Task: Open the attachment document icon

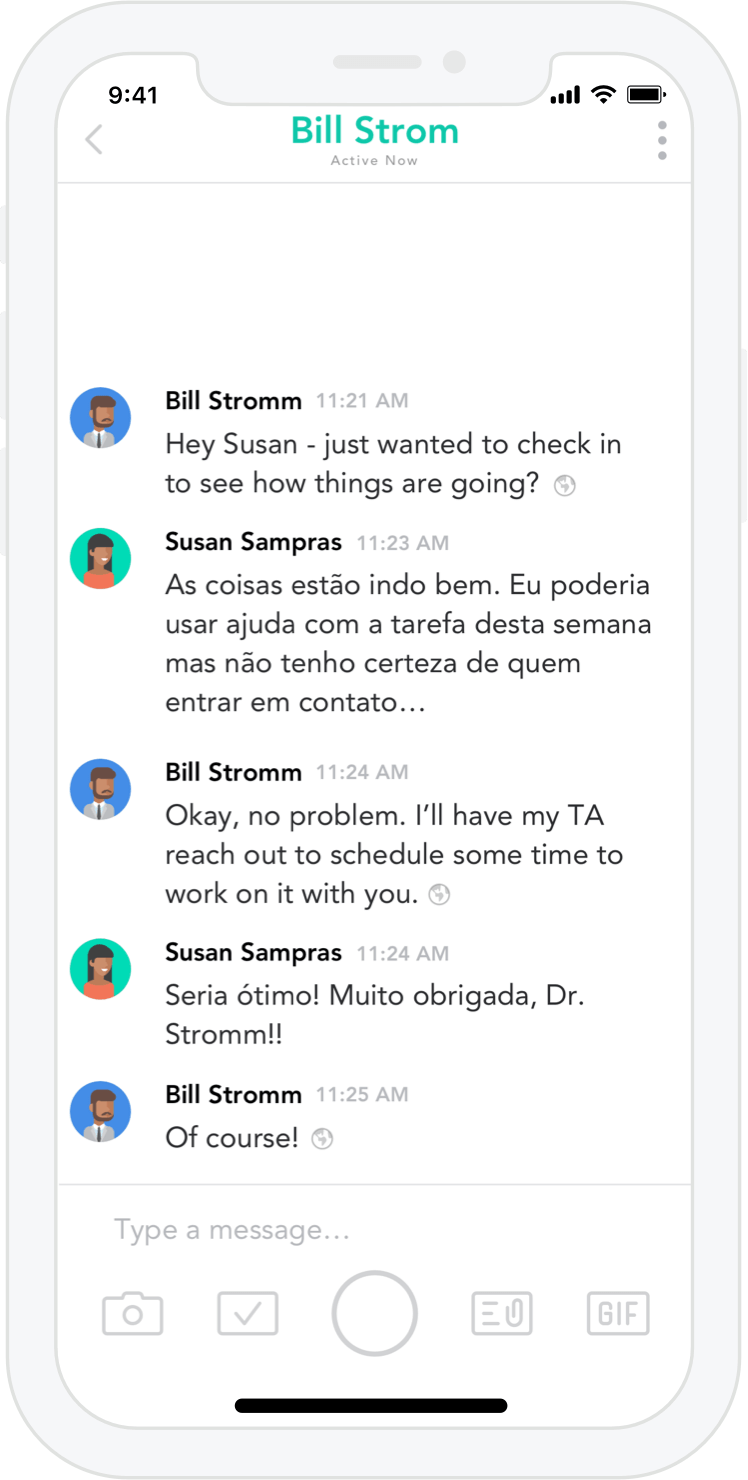Action: pos(502,1313)
